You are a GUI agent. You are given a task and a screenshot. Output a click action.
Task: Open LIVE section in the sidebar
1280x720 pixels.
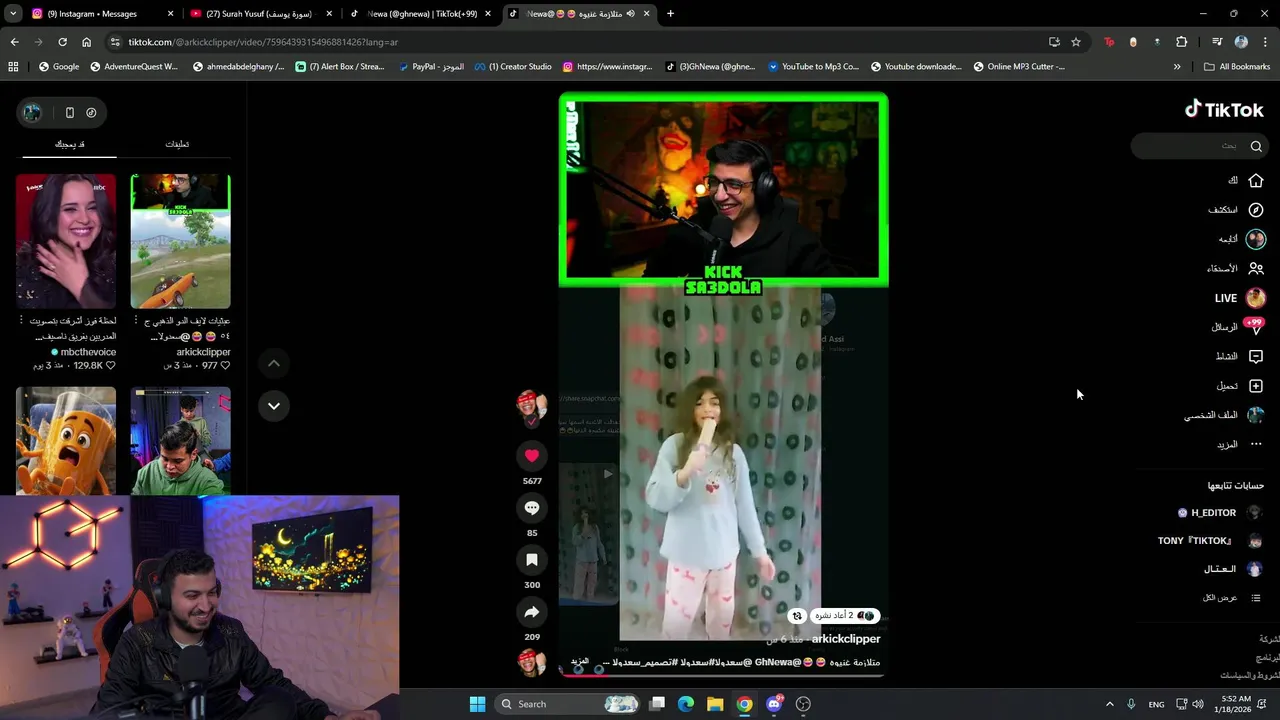[1239, 298]
